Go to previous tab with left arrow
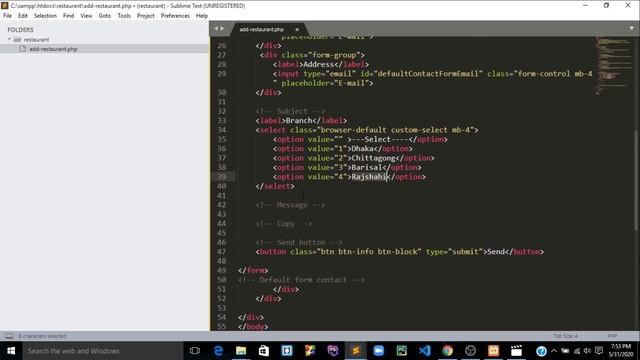Screen dimensions: 640x360 tap(216, 29)
